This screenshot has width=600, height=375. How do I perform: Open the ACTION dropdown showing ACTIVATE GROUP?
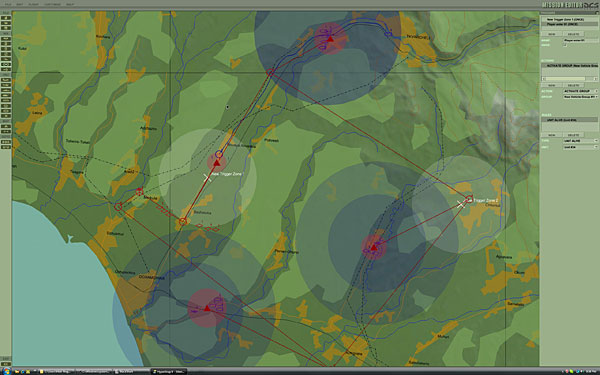tap(580, 91)
